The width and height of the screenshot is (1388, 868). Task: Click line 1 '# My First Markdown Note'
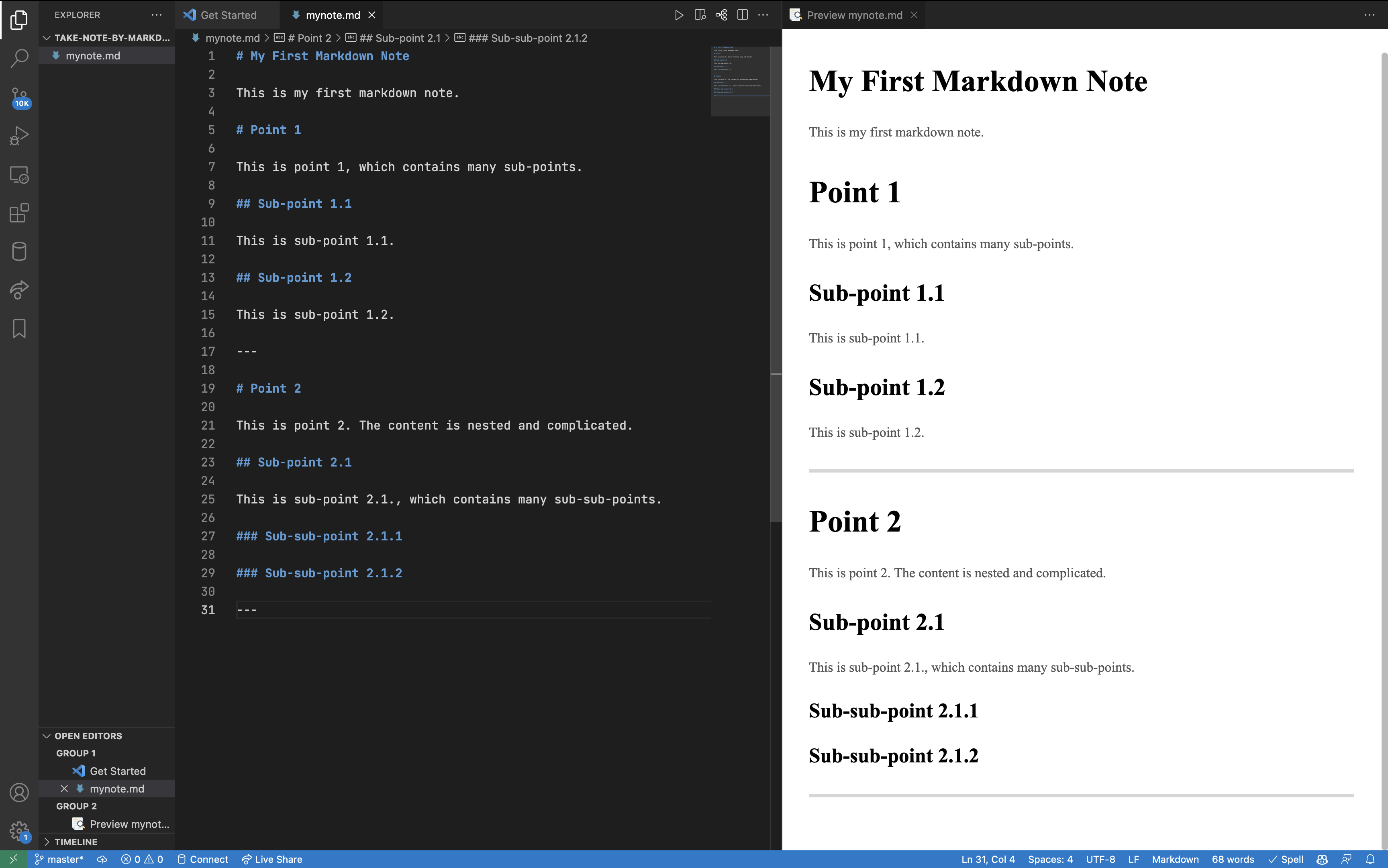[322, 56]
